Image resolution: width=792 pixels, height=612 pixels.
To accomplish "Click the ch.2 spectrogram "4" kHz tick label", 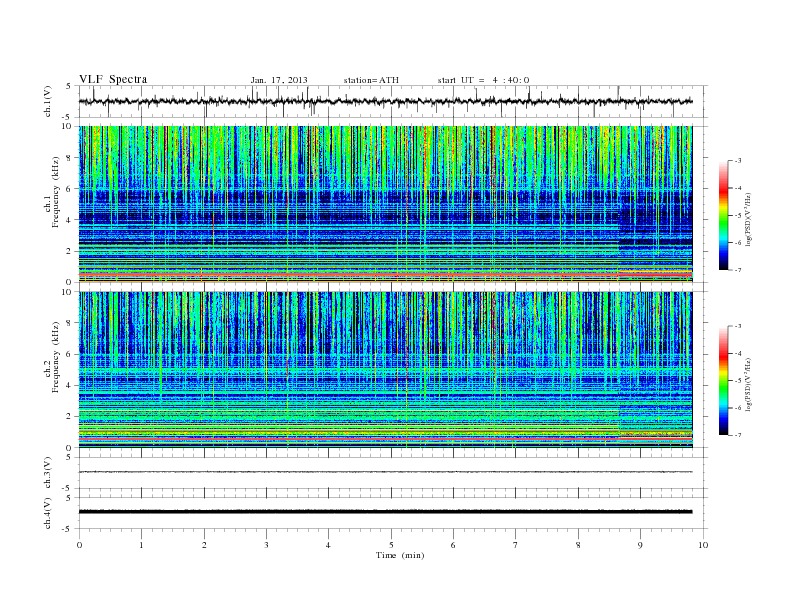I will point(69,386).
